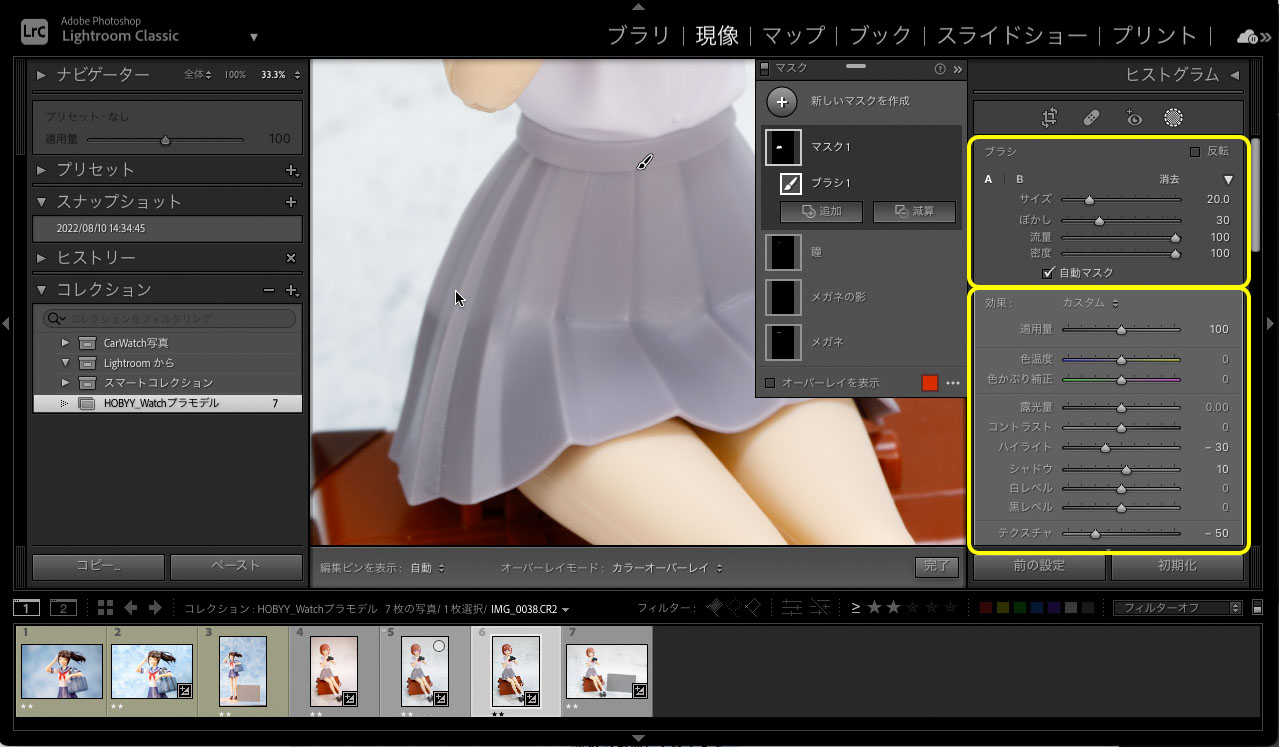This screenshot has height=747, width=1279.
Task: Collapse the ヒストグラム panel triangle
Action: [1234, 75]
